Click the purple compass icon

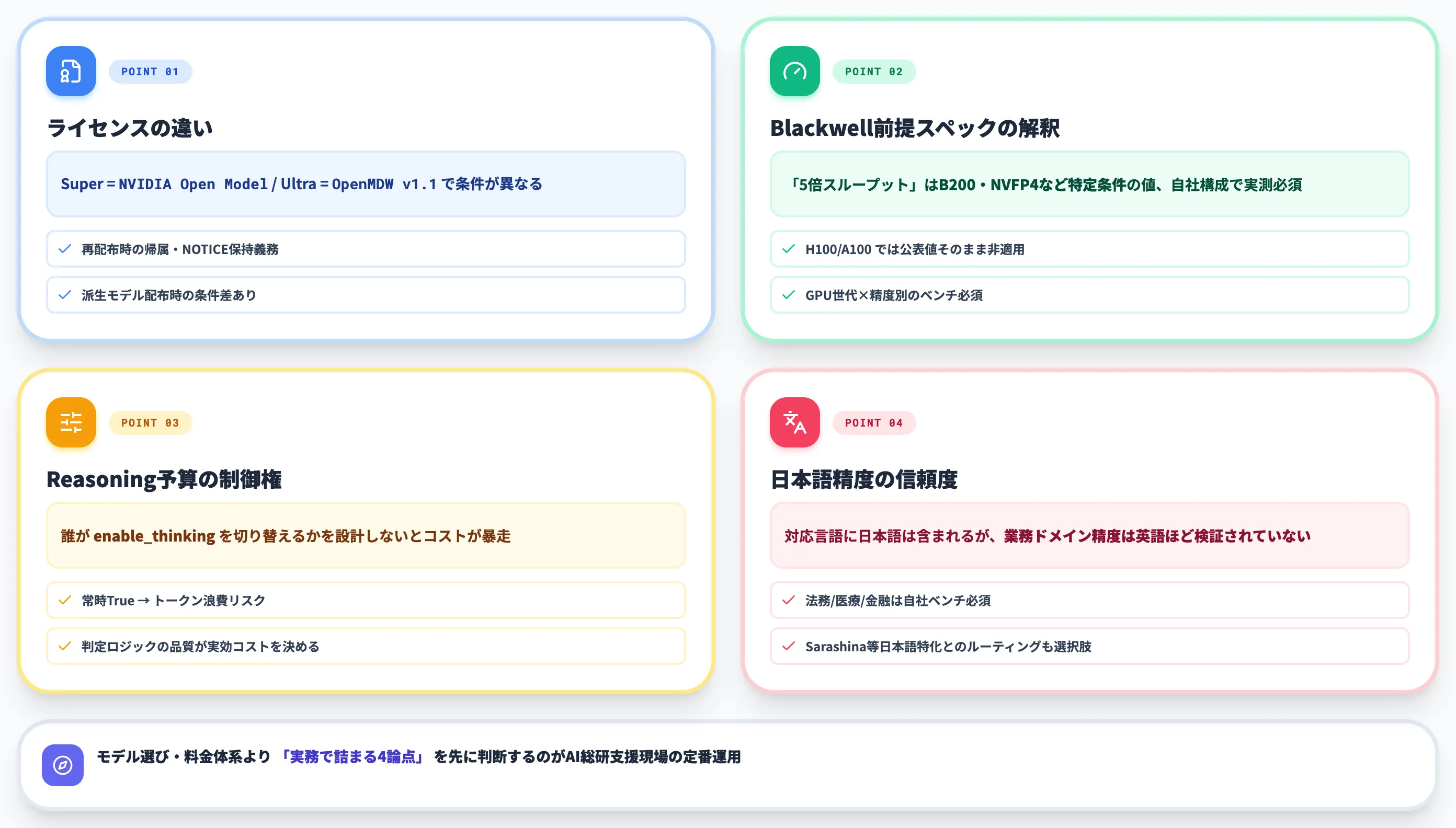(x=63, y=765)
